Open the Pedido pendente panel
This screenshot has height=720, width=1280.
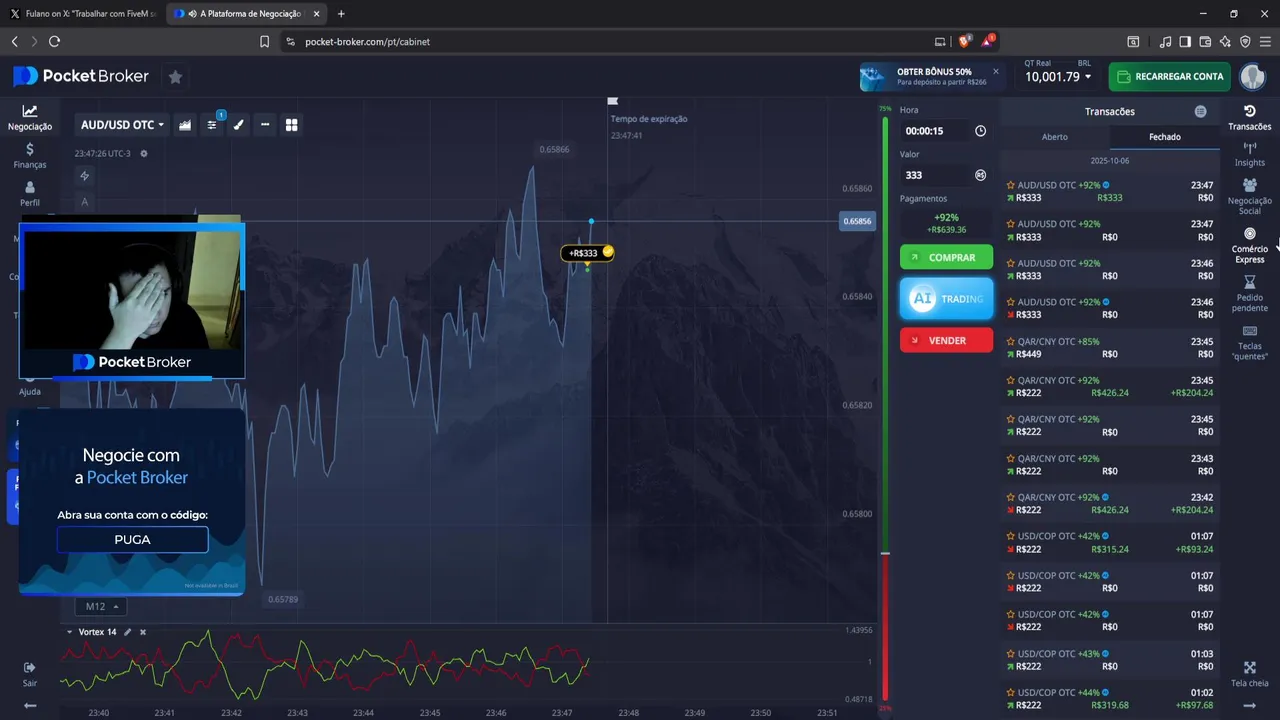(x=1249, y=295)
